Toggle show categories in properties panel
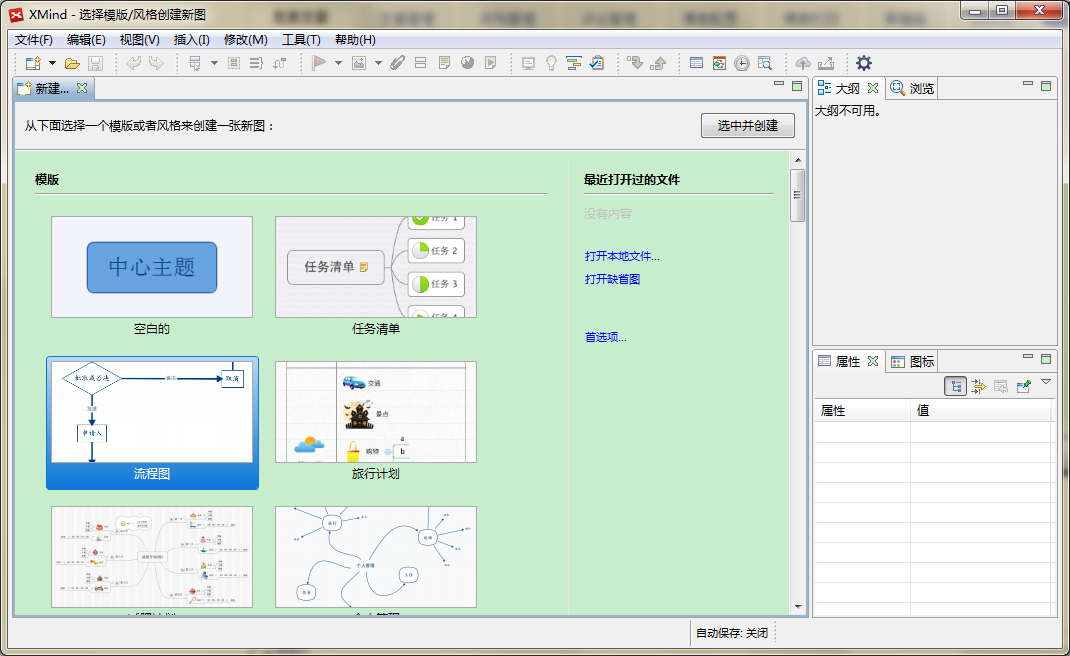Viewport: 1070px width, 656px height. point(955,386)
